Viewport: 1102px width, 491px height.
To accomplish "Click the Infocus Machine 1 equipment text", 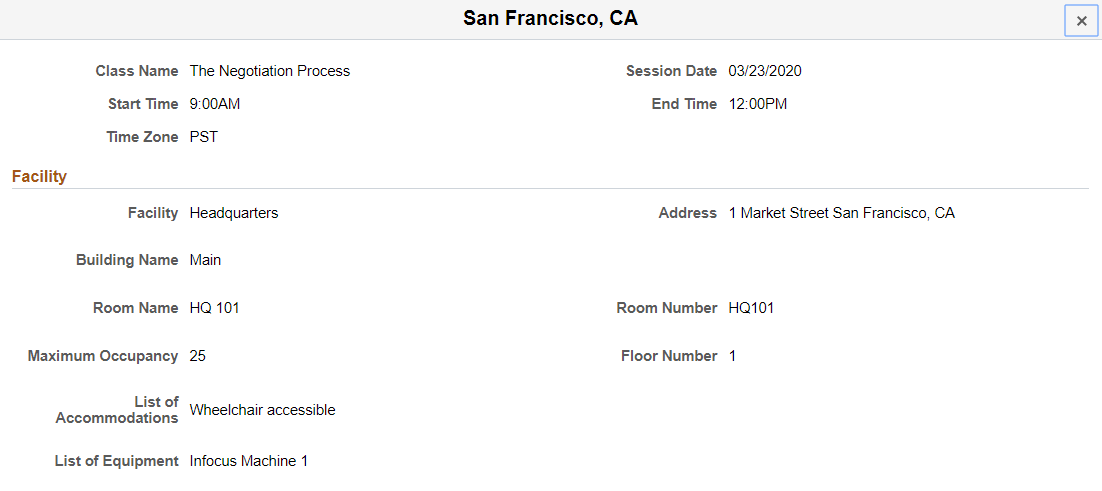I will tap(249, 461).
